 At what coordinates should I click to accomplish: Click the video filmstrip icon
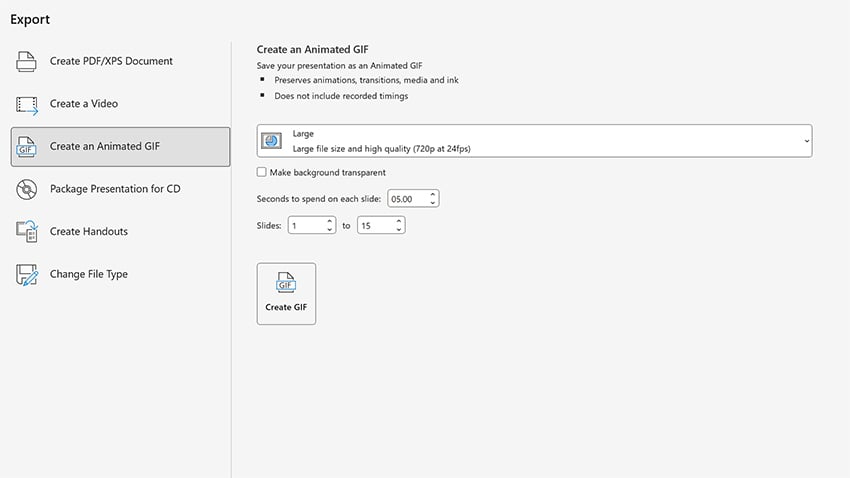27,104
